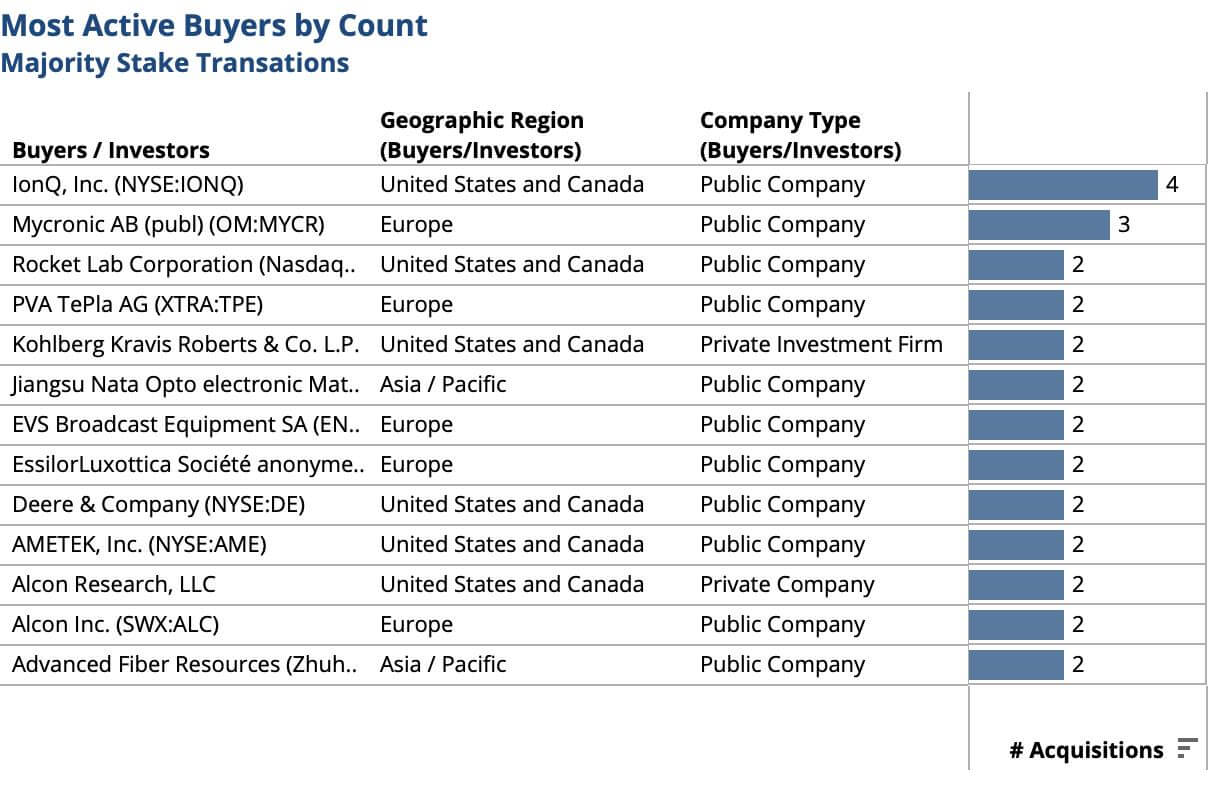Image resolution: width=1210 pixels, height=788 pixels.
Task: Click the Company Type column header
Action: [800, 135]
